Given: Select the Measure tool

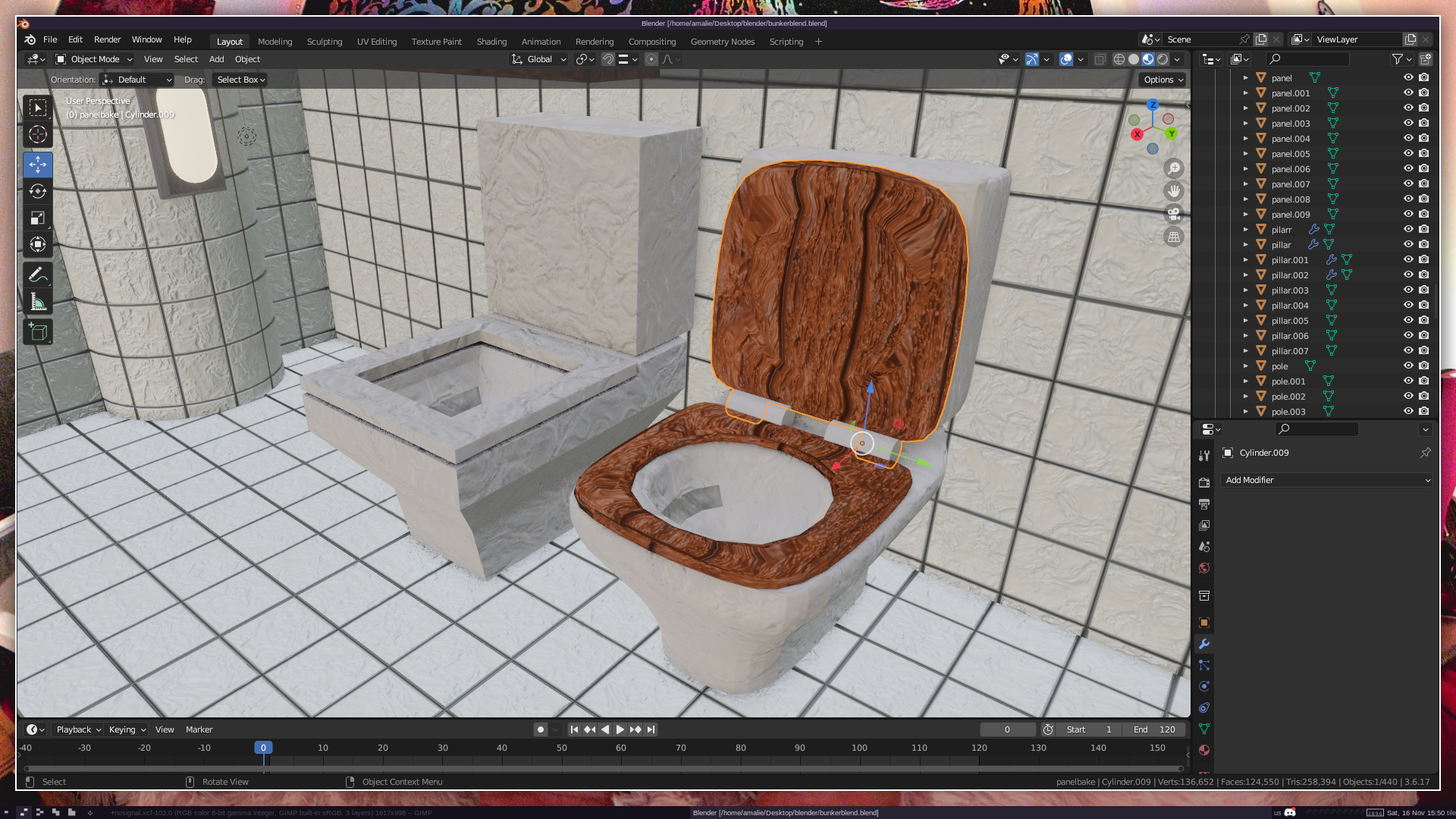Looking at the screenshot, I should point(38,303).
